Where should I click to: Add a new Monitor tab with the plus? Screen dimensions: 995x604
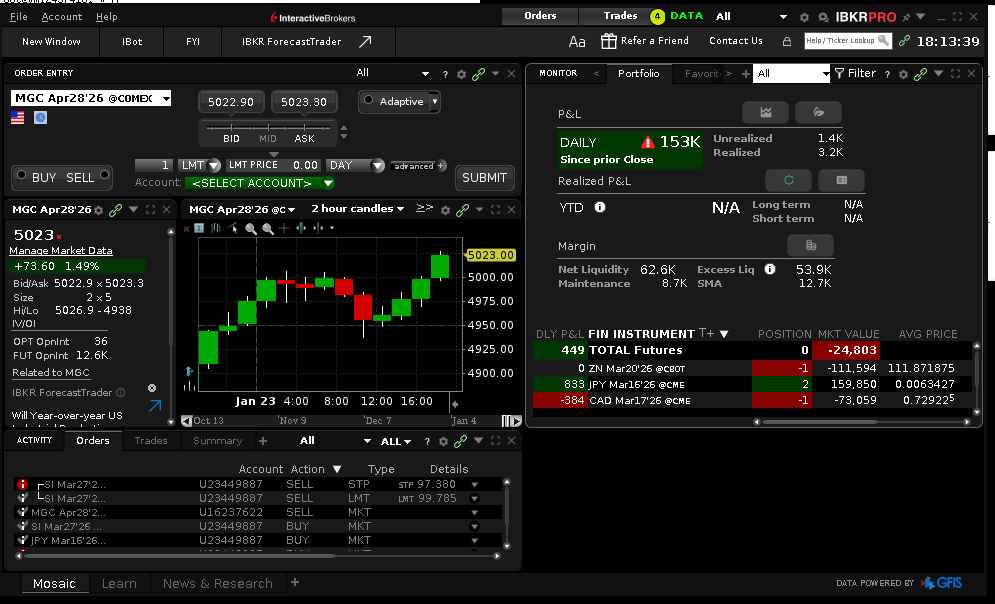point(746,74)
